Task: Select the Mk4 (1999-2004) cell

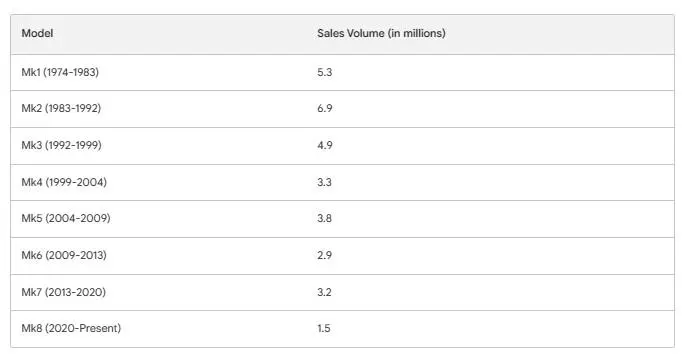Action: coord(158,183)
